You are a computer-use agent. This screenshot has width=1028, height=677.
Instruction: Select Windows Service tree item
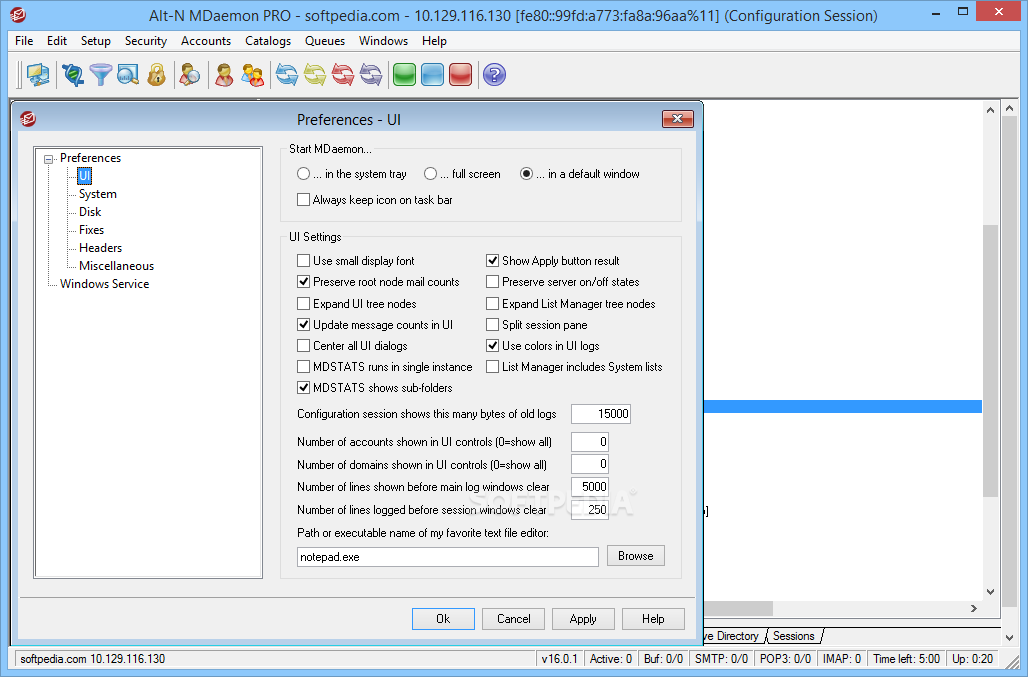[x=104, y=284]
